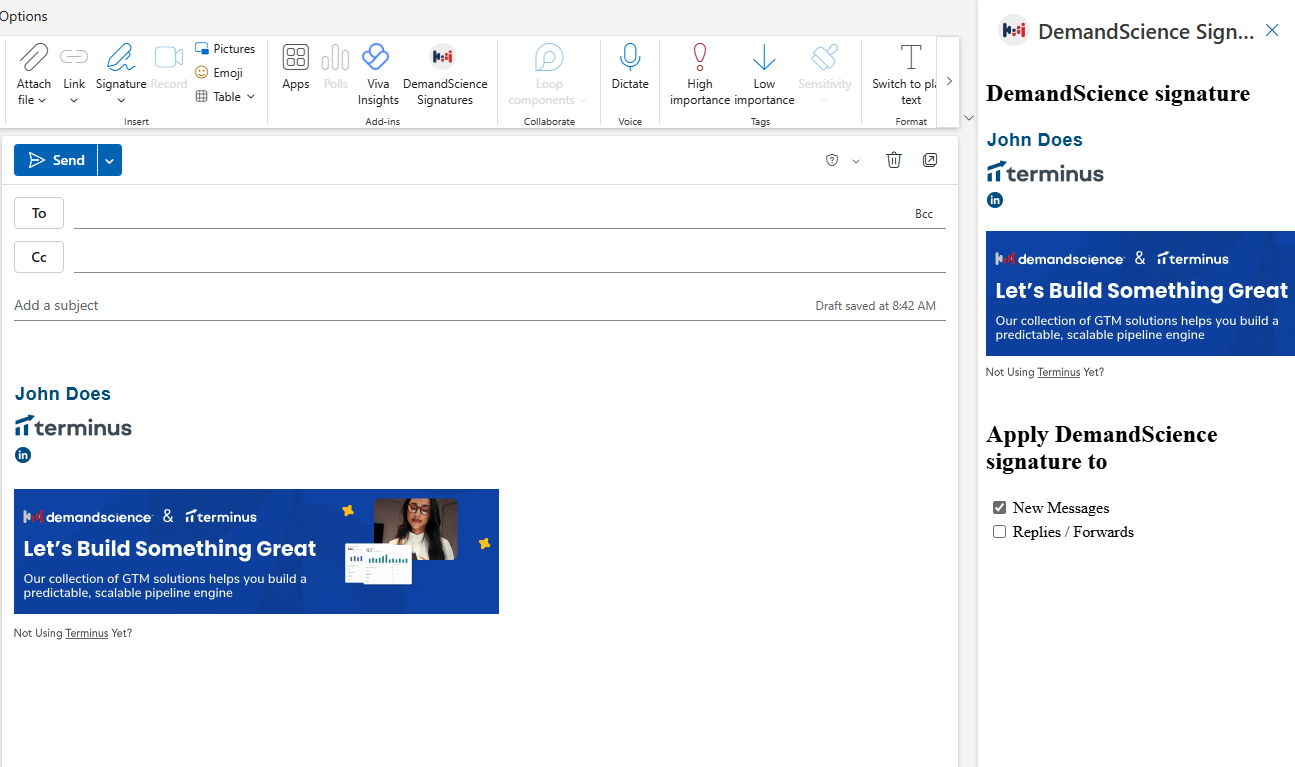Click the Sensitivity icon
This screenshot has width=1295, height=767.
825,57
